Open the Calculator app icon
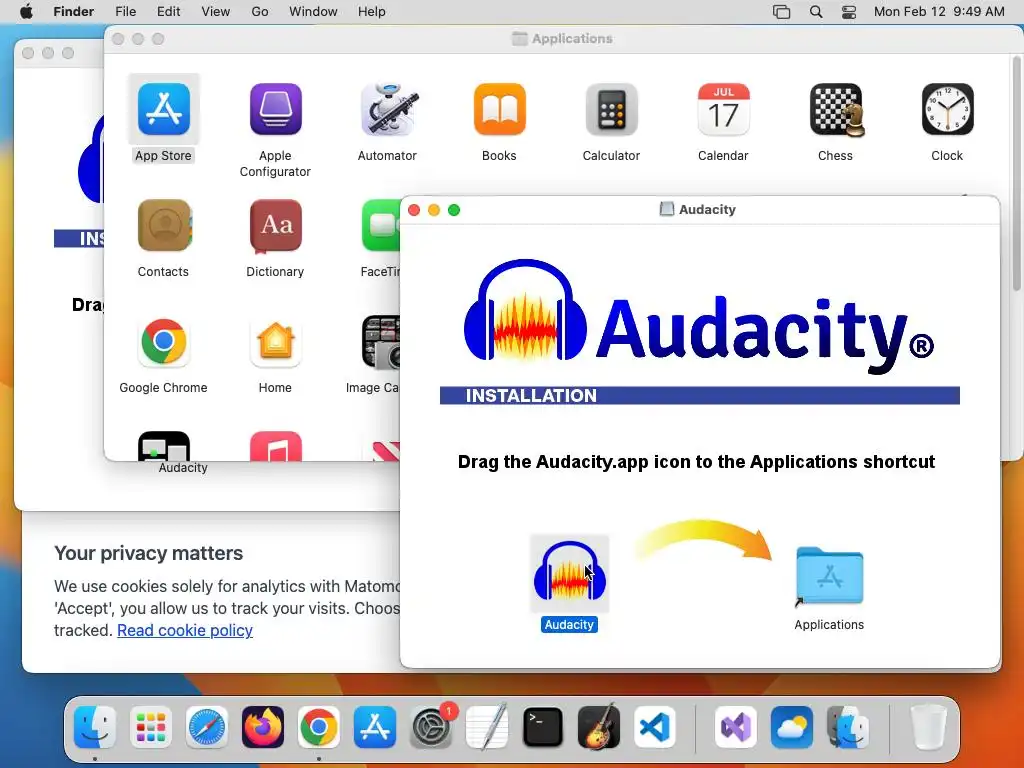The width and height of the screenshot is (1024, 768). tap(611, 109)
